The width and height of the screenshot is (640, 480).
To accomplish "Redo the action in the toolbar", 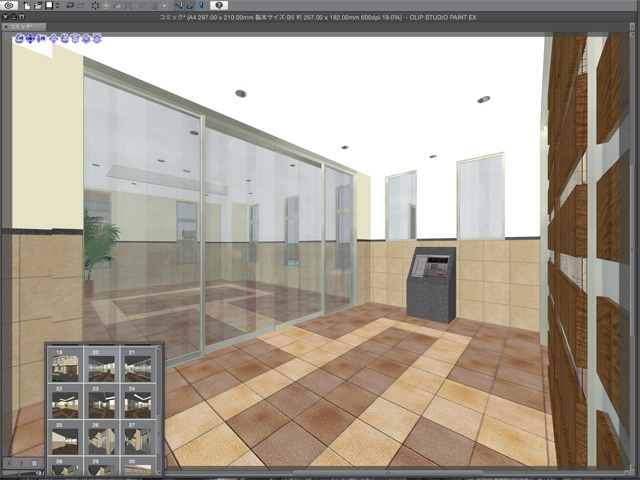I will [x=81, y=5].
